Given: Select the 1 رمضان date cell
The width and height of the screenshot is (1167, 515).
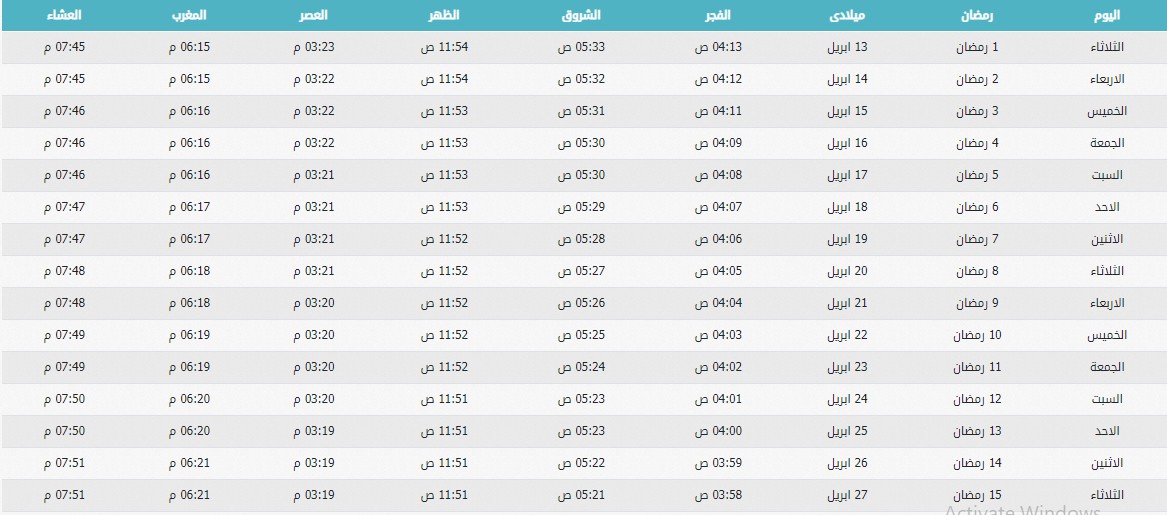Looking at the screenshot, I should coord(977,48).
